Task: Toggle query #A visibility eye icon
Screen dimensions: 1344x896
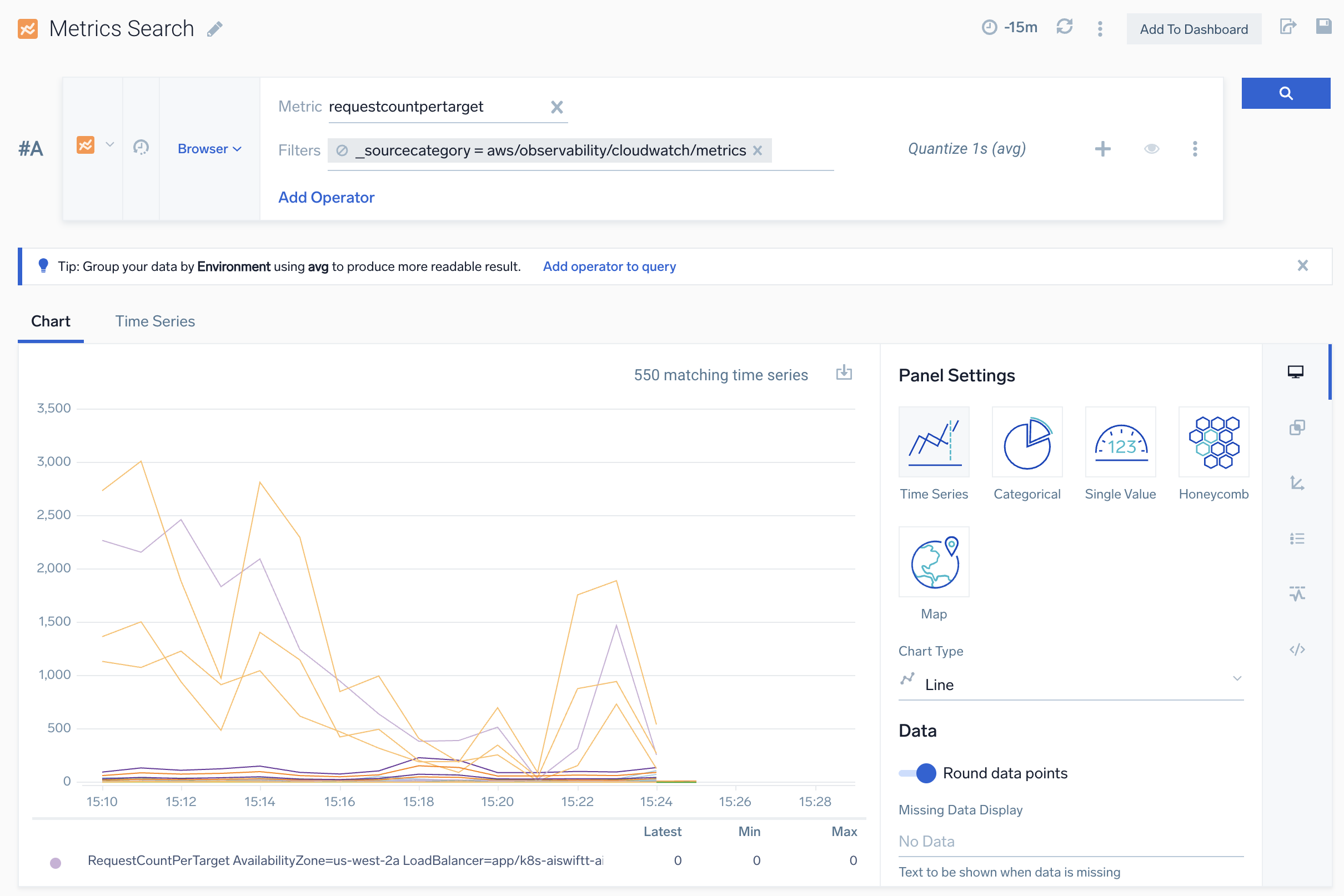Action: tap(1151, 149)
